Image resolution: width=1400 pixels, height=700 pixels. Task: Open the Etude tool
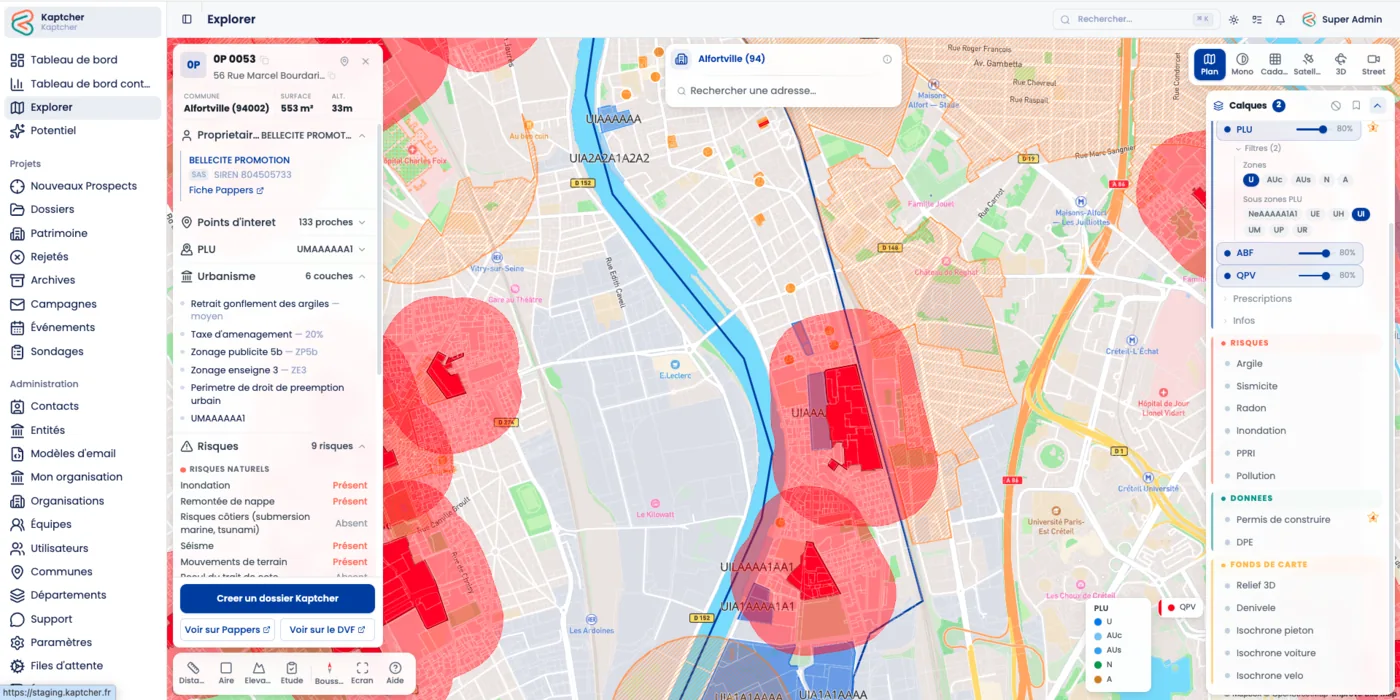[x=292, y=673]
